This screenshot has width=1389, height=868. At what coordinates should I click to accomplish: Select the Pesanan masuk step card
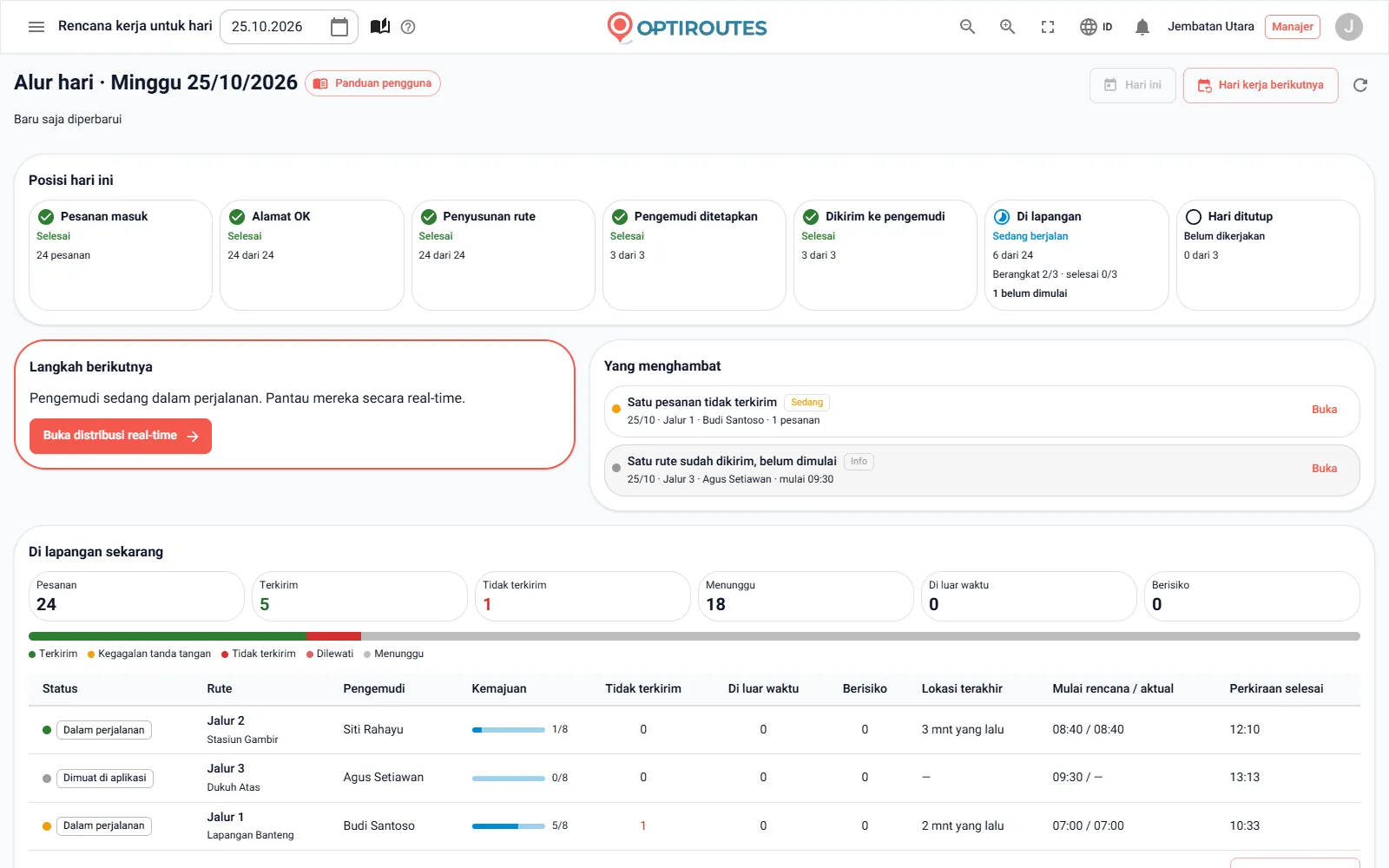click(x=121, y=255)
